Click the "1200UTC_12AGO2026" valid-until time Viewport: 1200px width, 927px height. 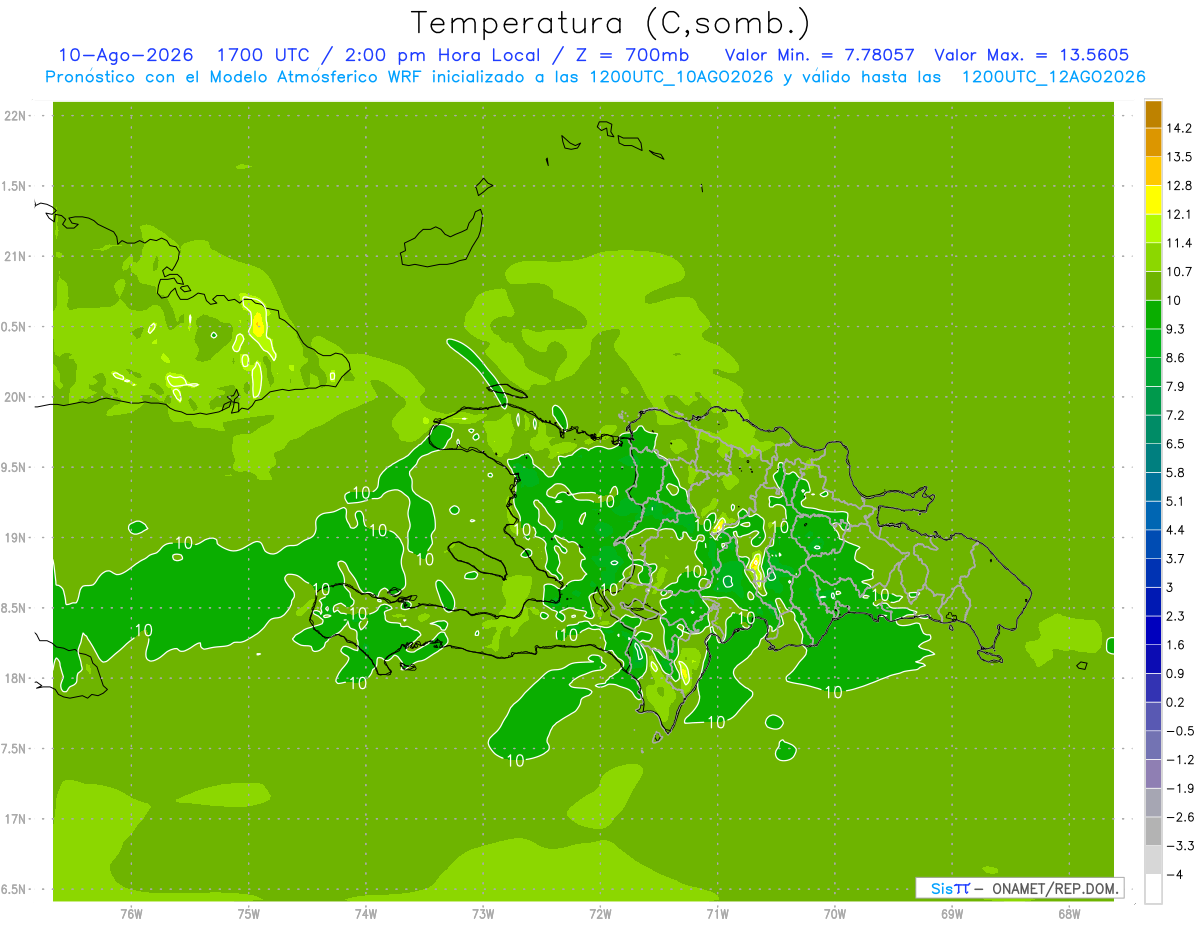(1053, 77)
